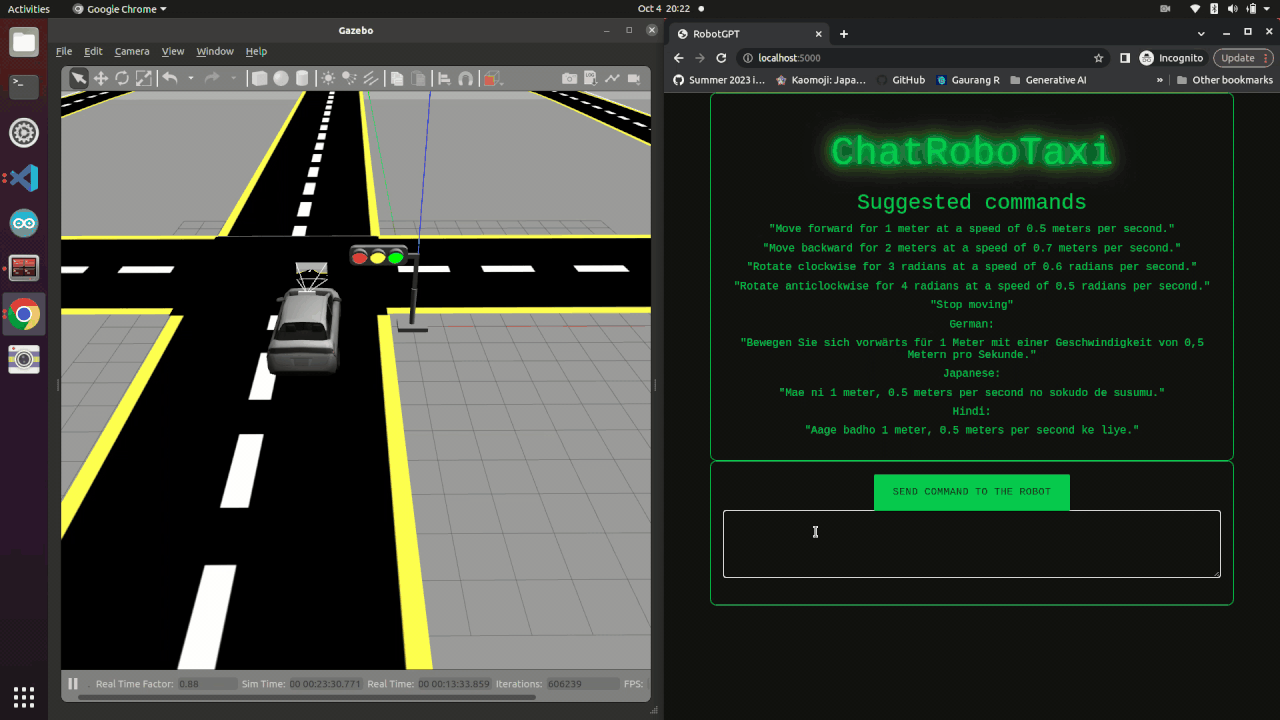1280x720 pixels.
Task: Activate the Scale mode tool in Gazebo
Action: [x=144, y=79]
